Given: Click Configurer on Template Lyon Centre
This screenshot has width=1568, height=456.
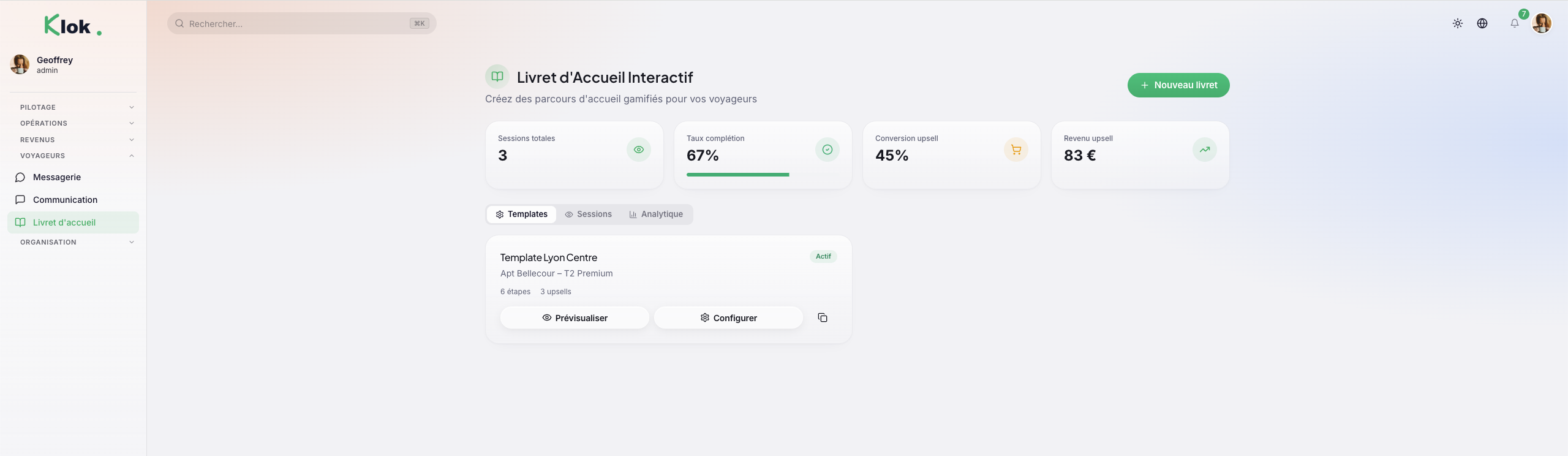Looking at the screenshot, I should (728, 317).
